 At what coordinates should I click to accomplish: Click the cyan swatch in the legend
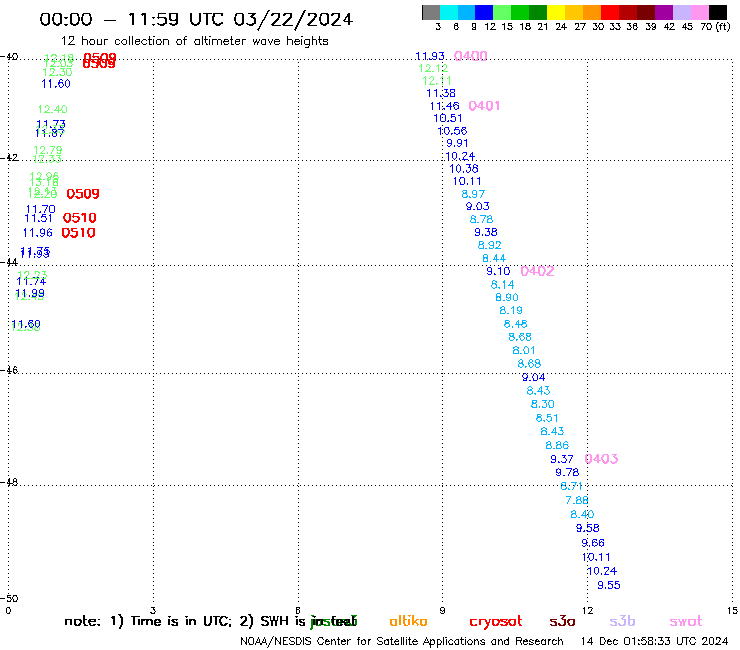pos(449,12)
